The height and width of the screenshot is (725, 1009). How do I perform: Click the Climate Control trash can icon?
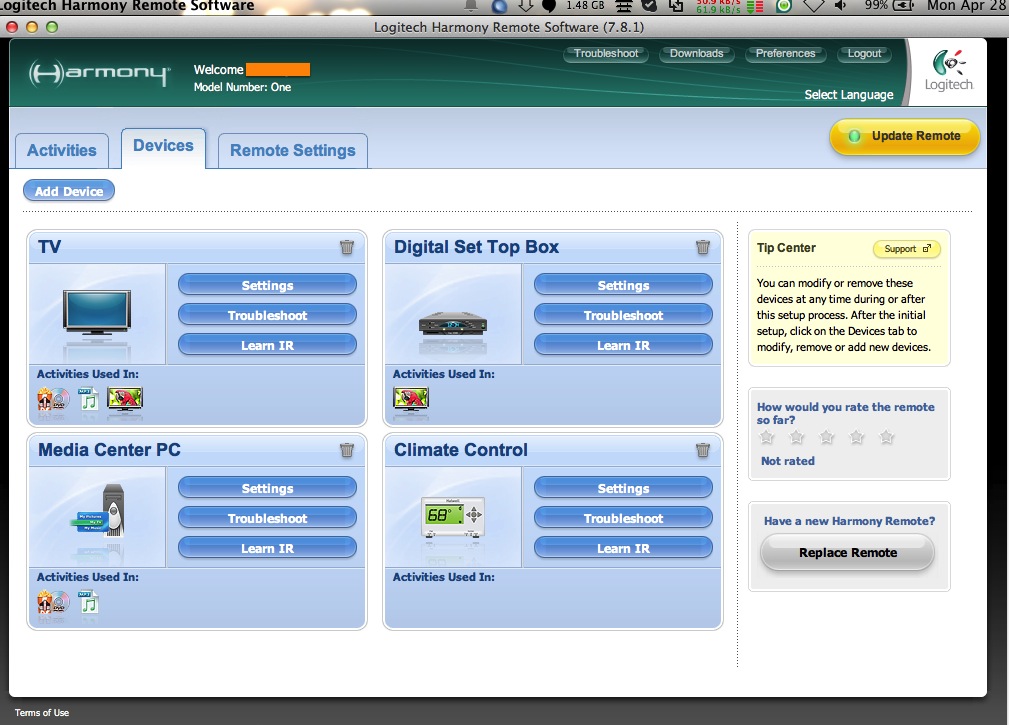(703, 450)
